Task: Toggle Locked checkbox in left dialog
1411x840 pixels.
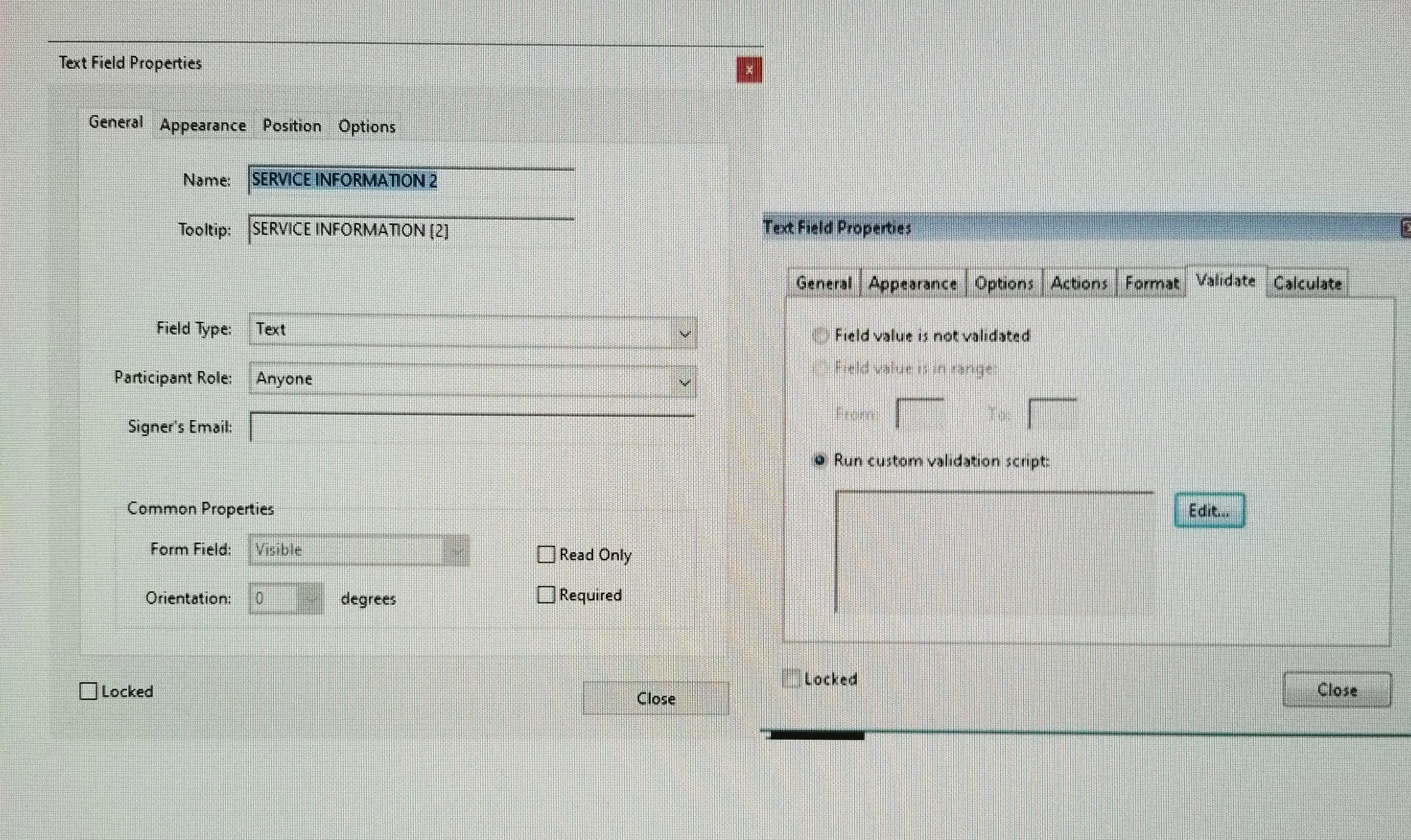Action: [x=88, y=691]
